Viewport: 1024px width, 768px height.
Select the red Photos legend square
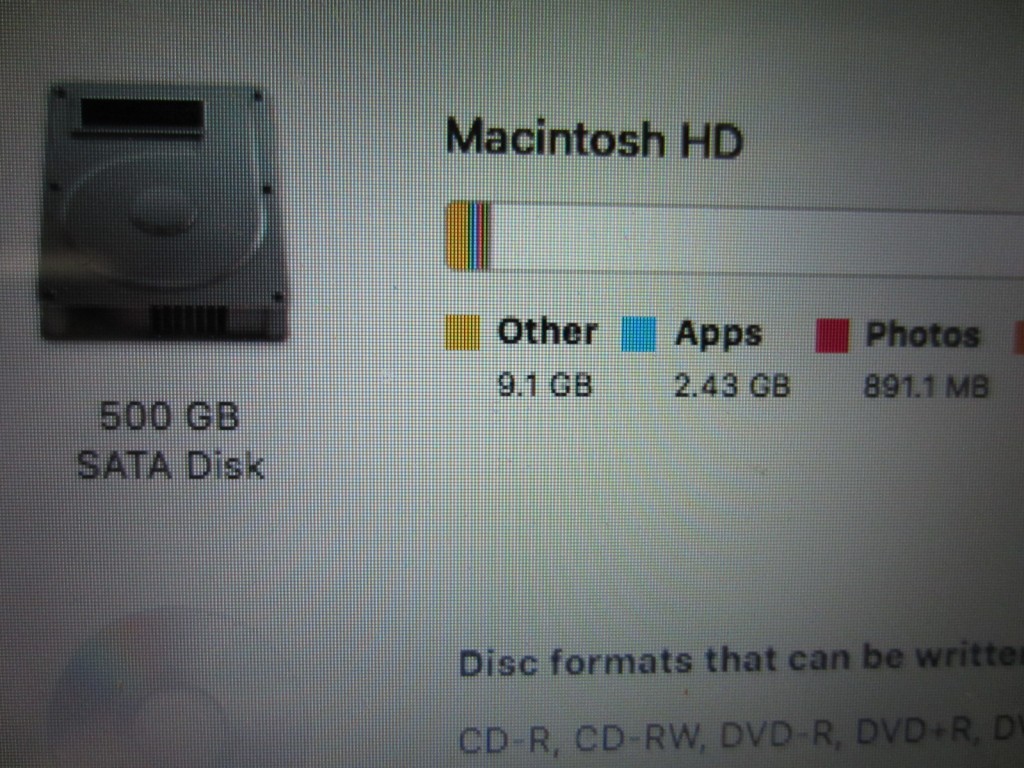coord(833,336)
